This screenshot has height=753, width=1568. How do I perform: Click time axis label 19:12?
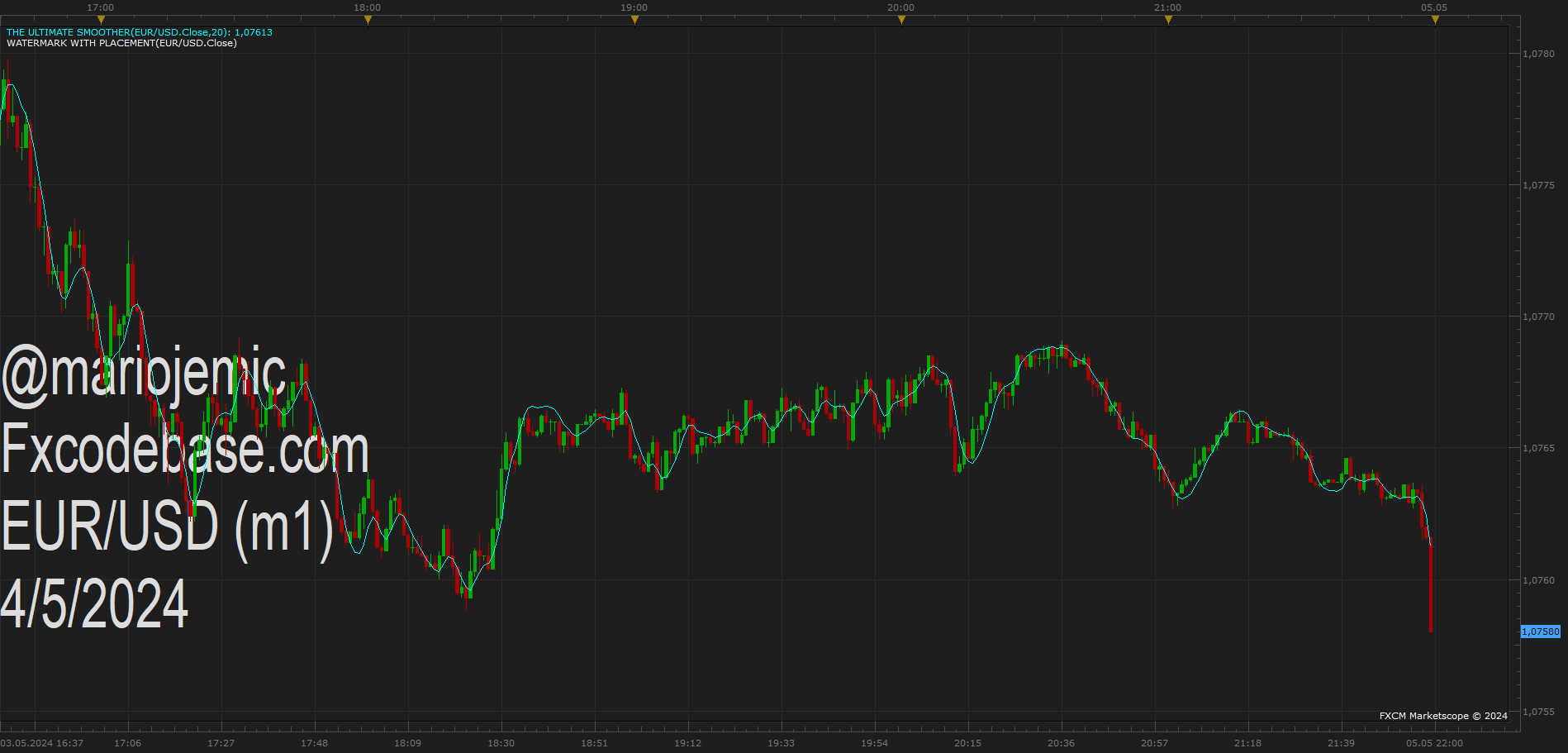coord(687,743)
